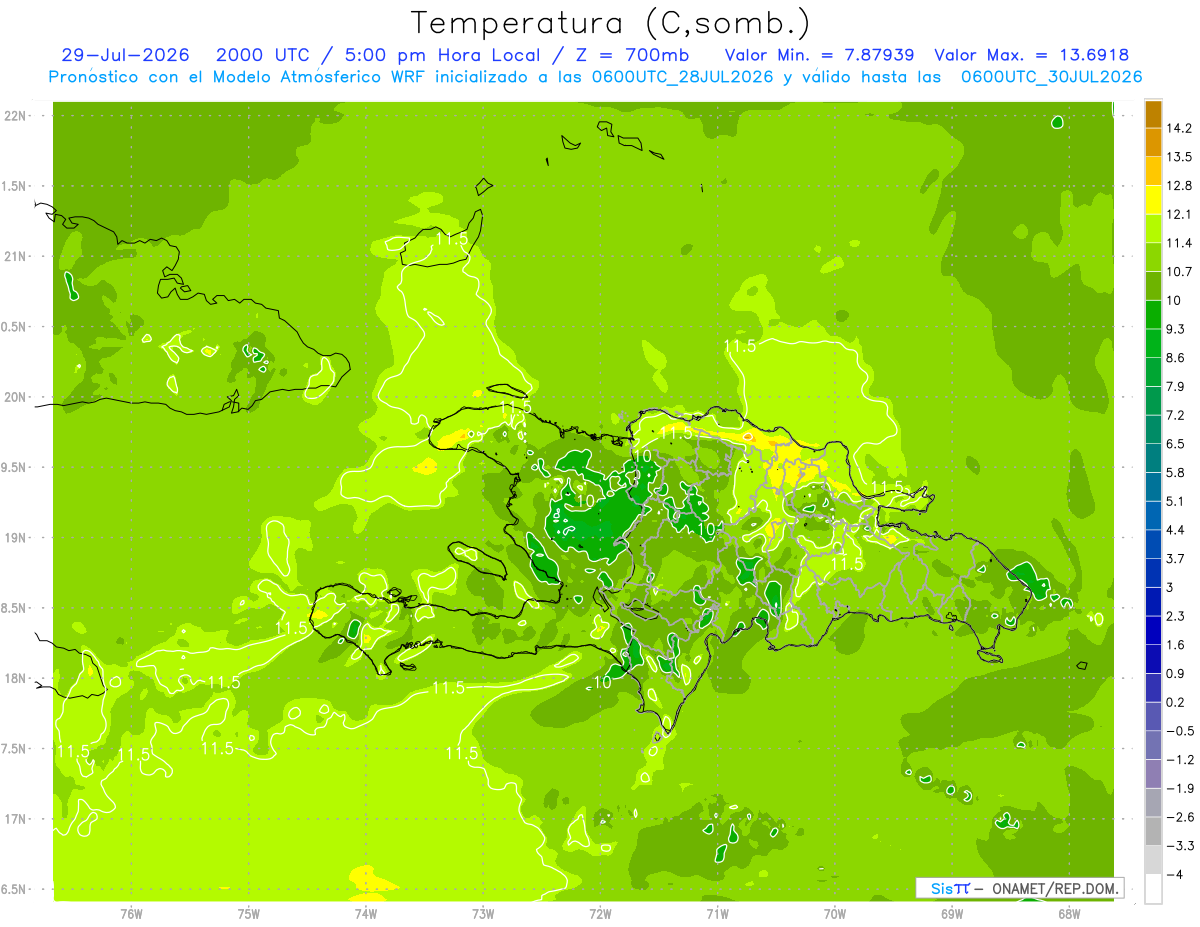Click the '12.8' color scale label

pos(1179,186)
